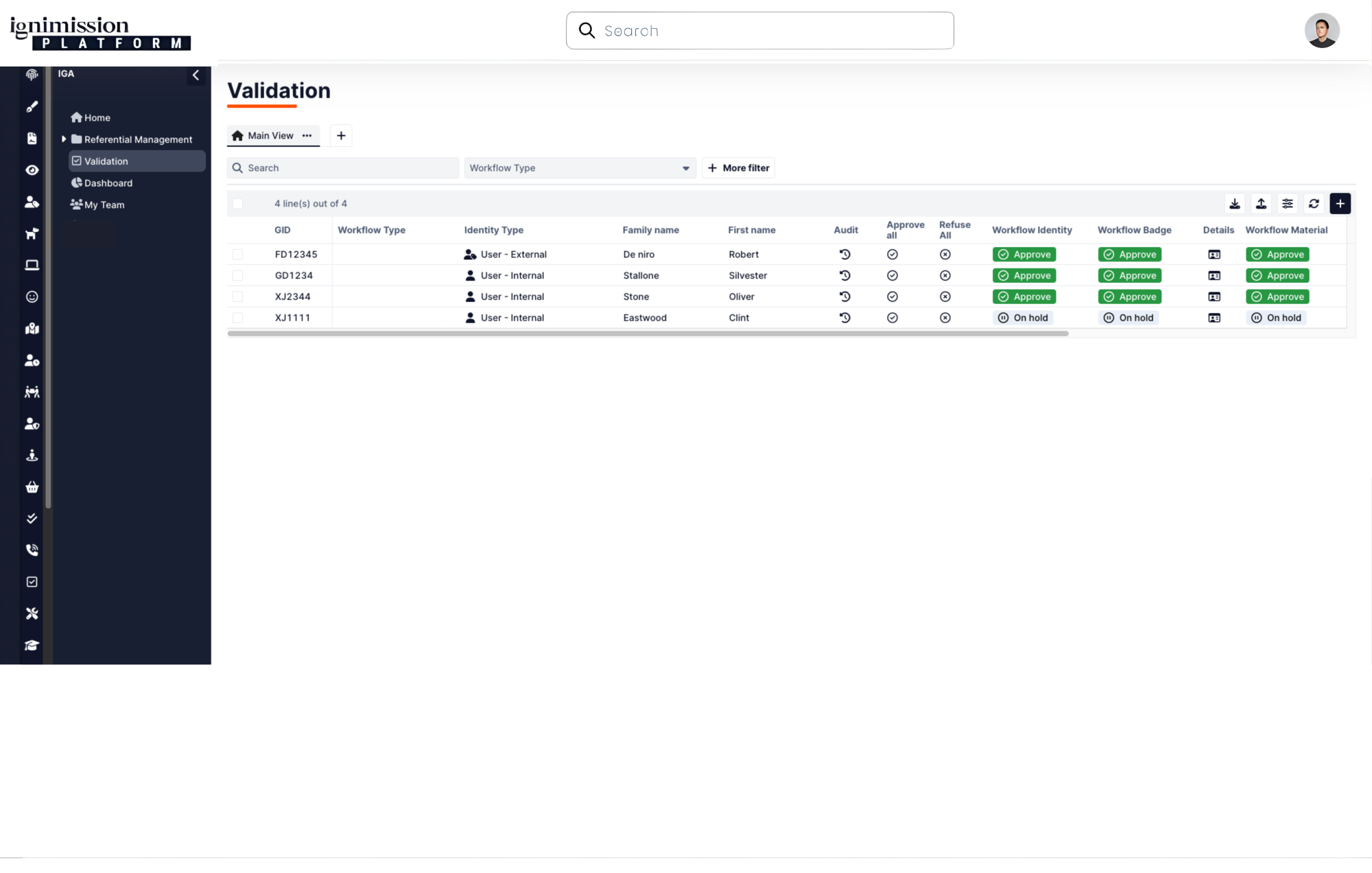This screenshot has height=873, width=1372.
Task: Tick the checkbox for row XJ1111
Action: 237,318
